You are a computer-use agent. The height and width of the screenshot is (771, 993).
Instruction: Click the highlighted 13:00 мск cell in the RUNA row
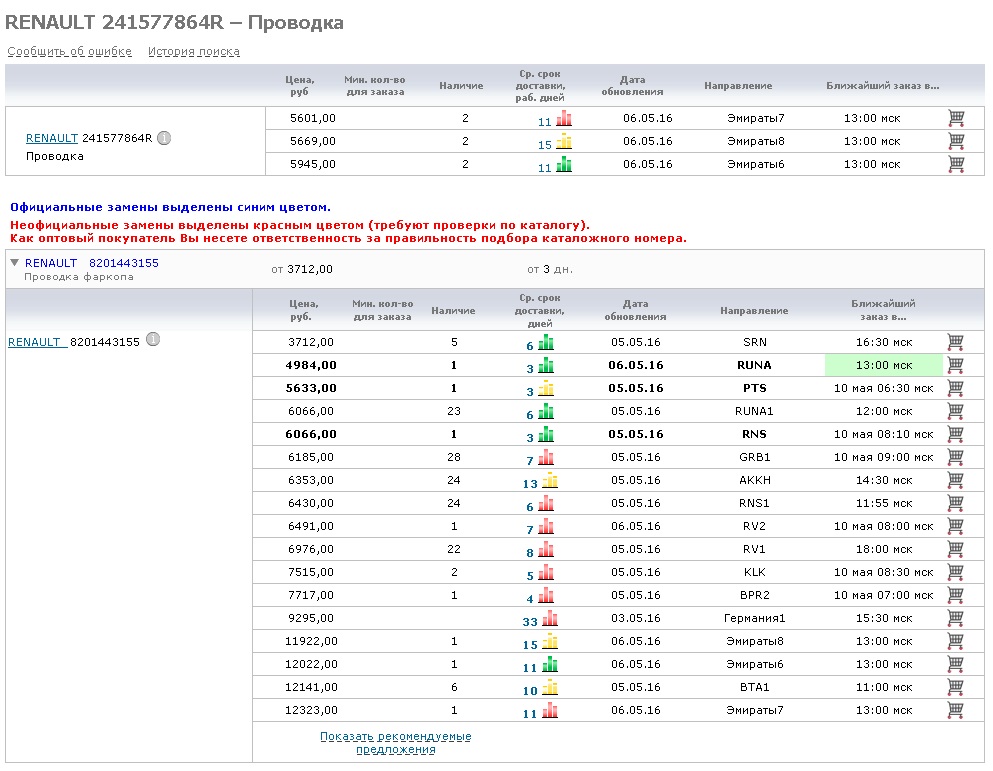point(883,365)
